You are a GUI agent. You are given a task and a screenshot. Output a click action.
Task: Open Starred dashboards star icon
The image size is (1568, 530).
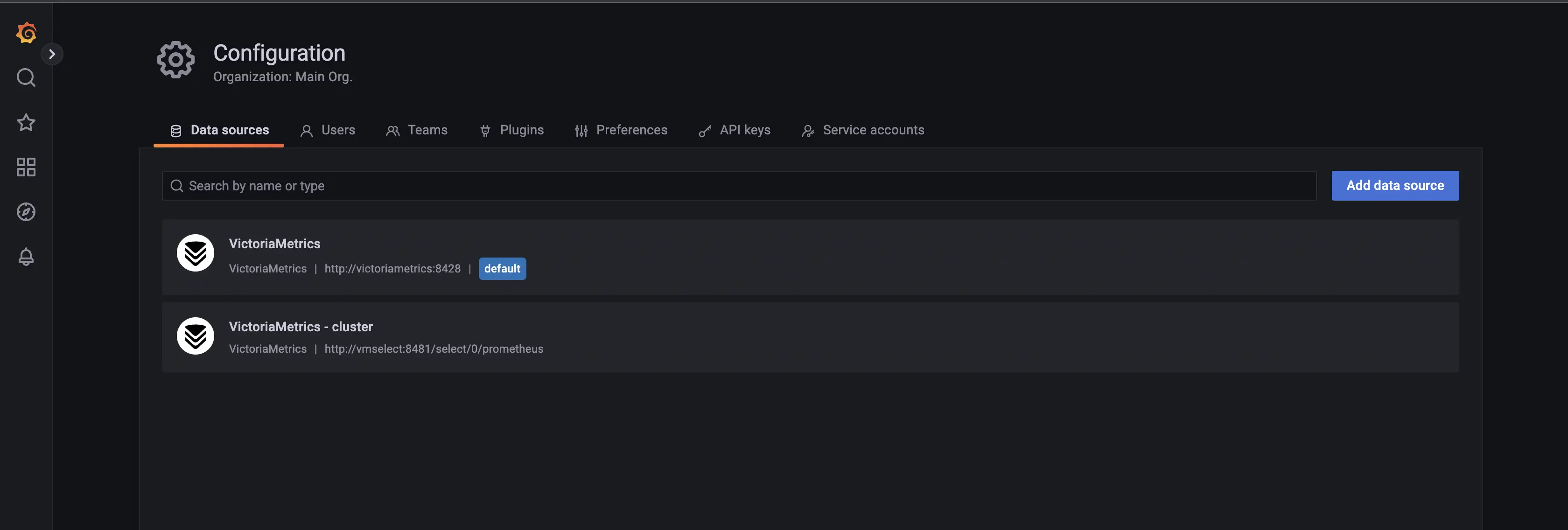(26, 122)
